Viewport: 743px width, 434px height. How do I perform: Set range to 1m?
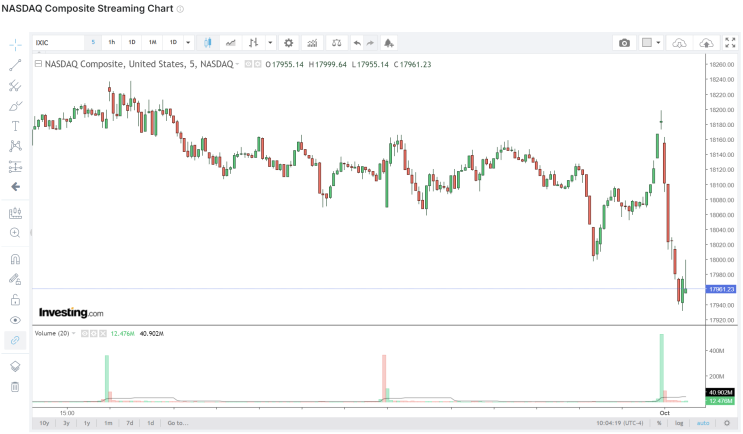[108, 423]
